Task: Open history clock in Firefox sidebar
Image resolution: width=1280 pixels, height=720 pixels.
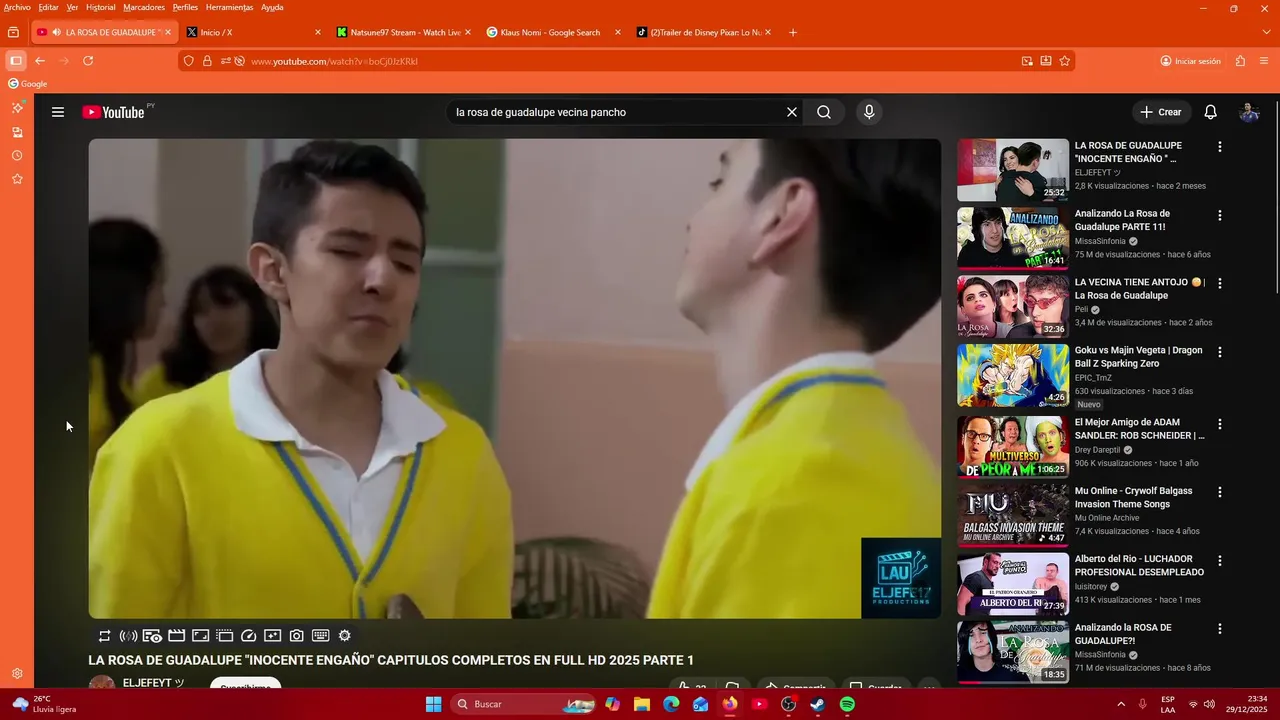Action: 17,156
